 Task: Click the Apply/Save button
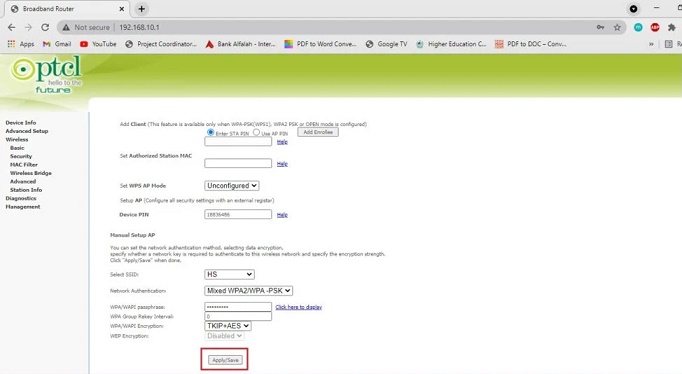click(x=225, y=360)
